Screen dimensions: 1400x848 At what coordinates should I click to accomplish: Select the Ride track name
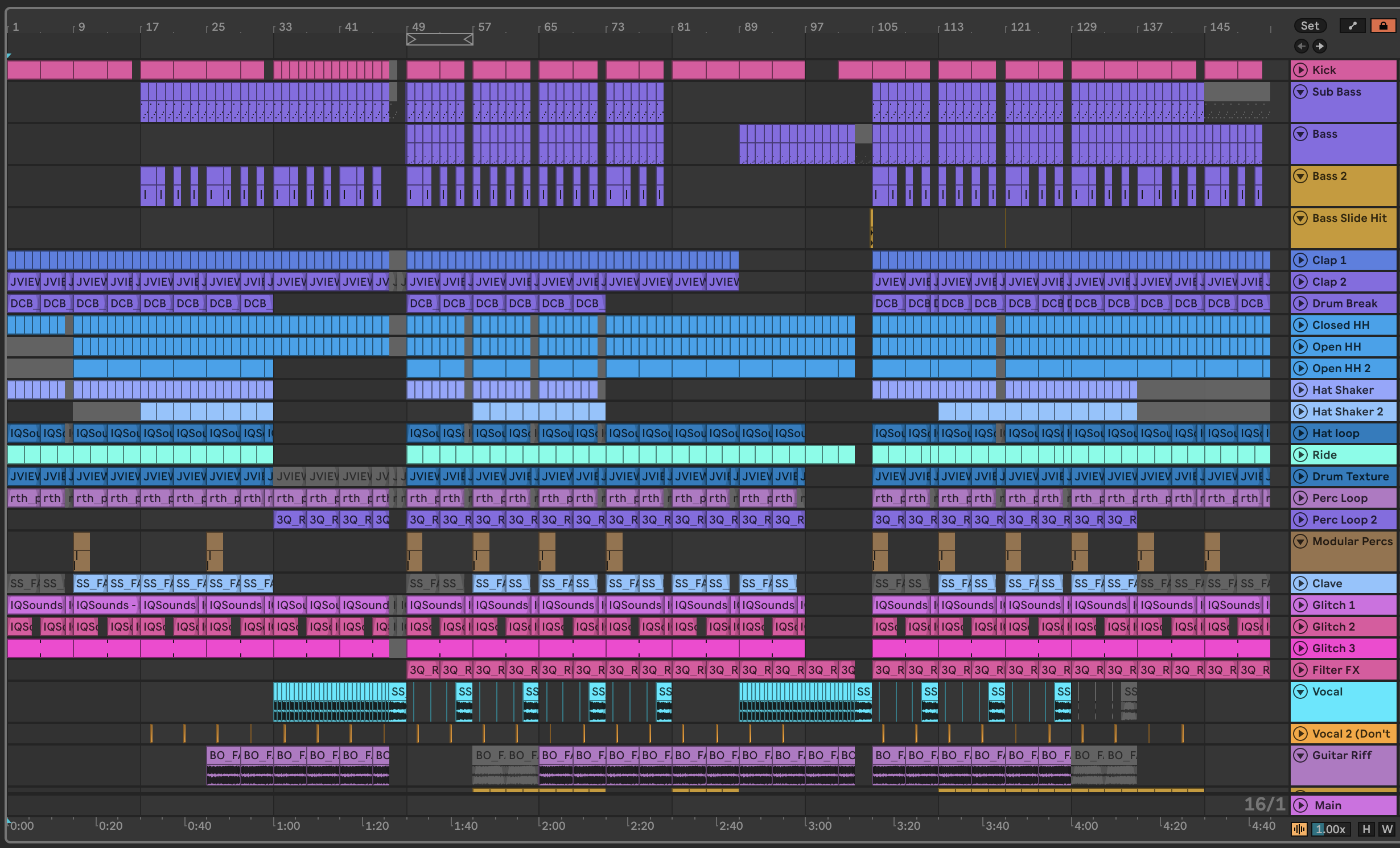coord(1324,455)
